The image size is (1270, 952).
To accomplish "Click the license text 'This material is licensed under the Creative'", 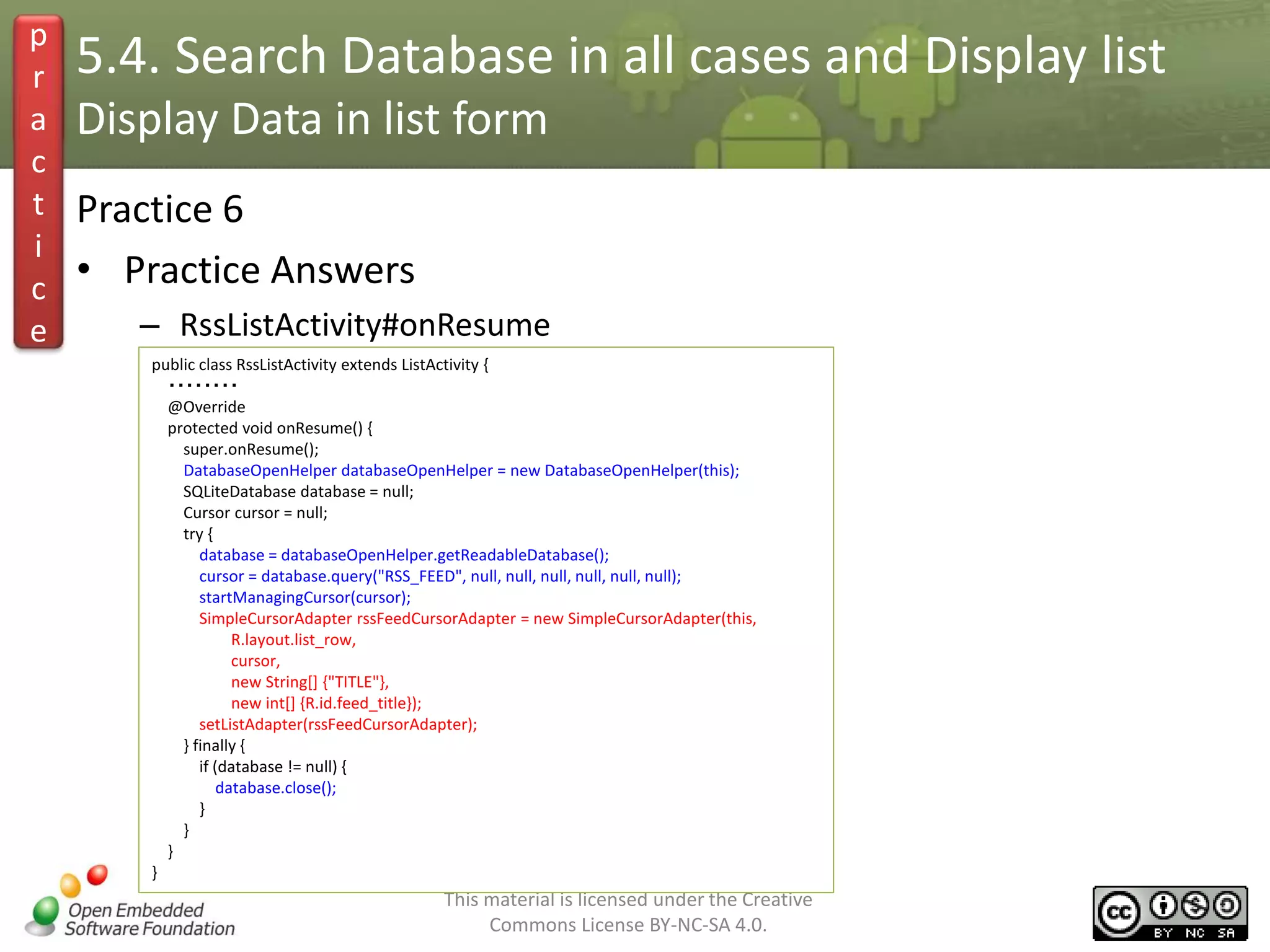I will coord(628,899).
